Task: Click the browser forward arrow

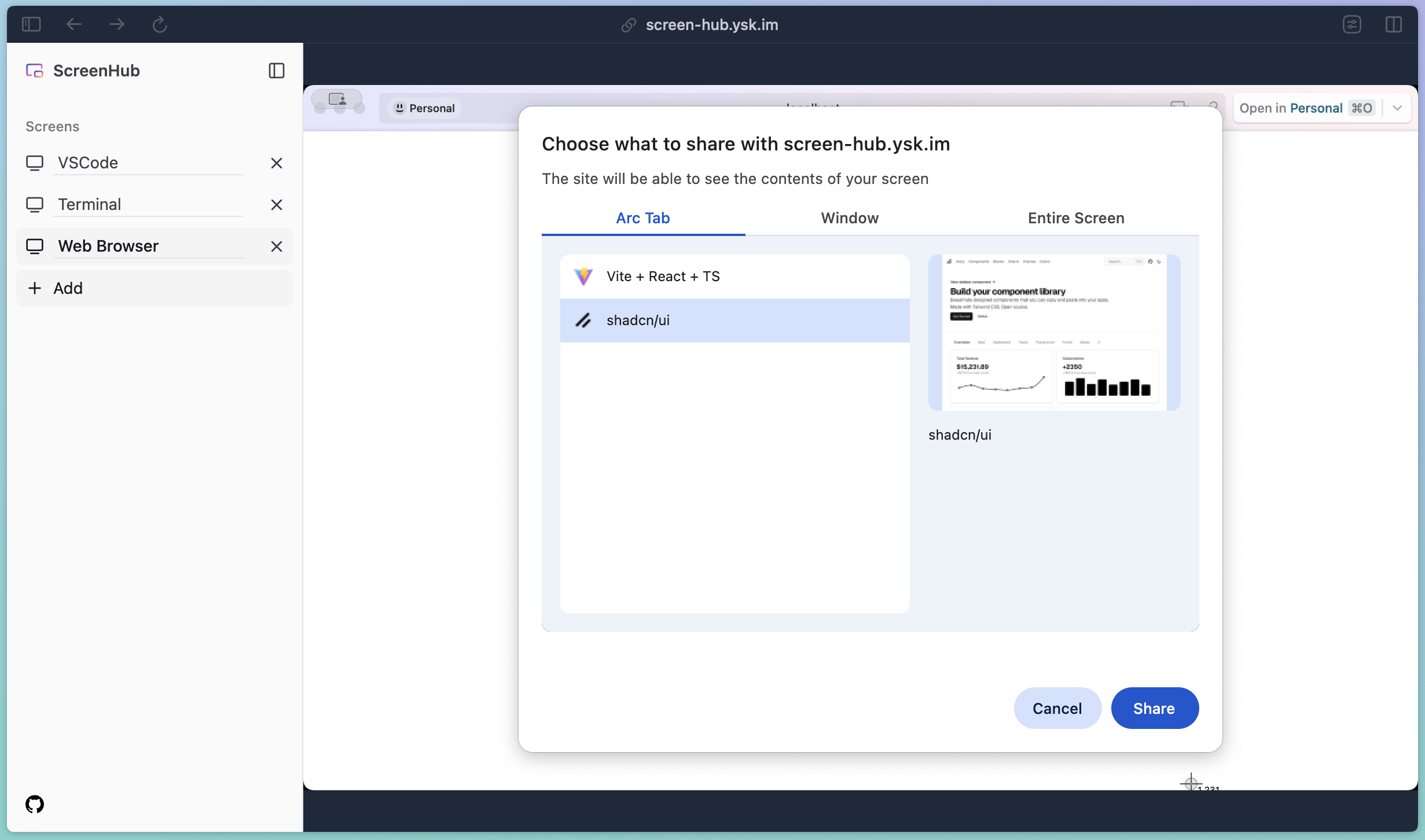Action: click(x=117, y=24)
